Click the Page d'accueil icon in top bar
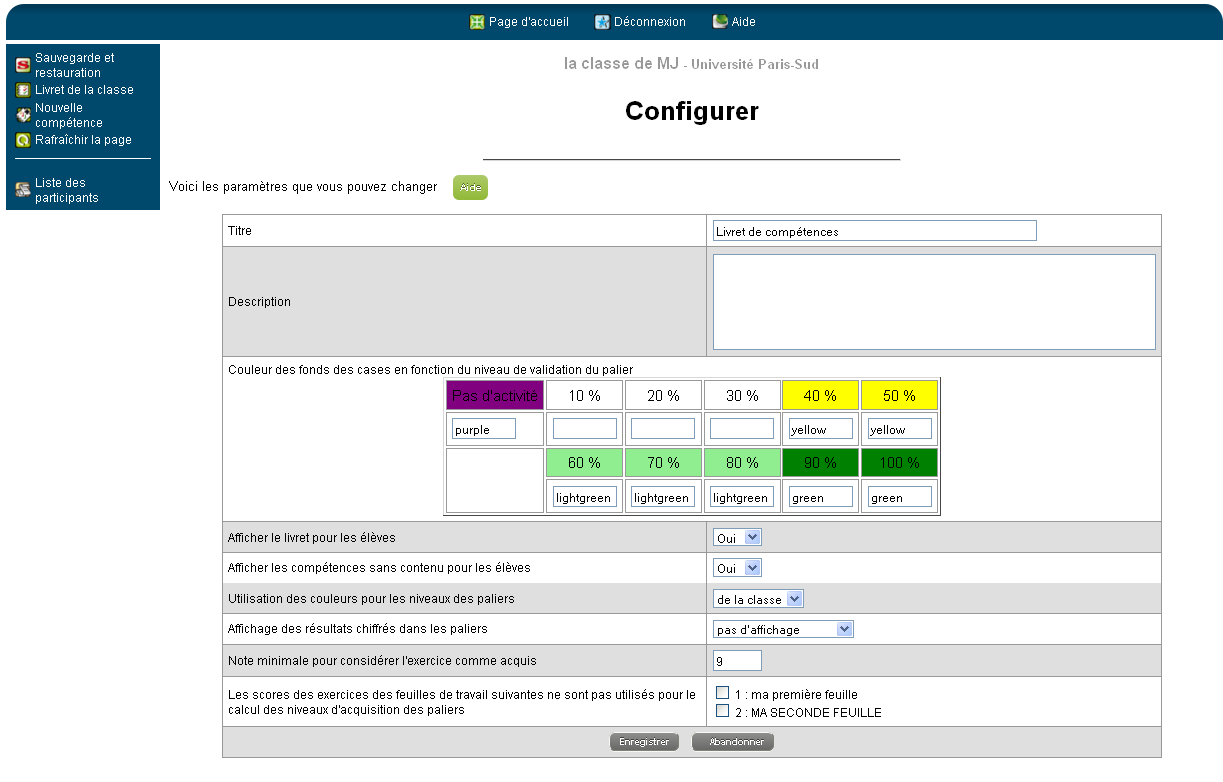The image size is (1223, 782). click(x=477, y=21)
